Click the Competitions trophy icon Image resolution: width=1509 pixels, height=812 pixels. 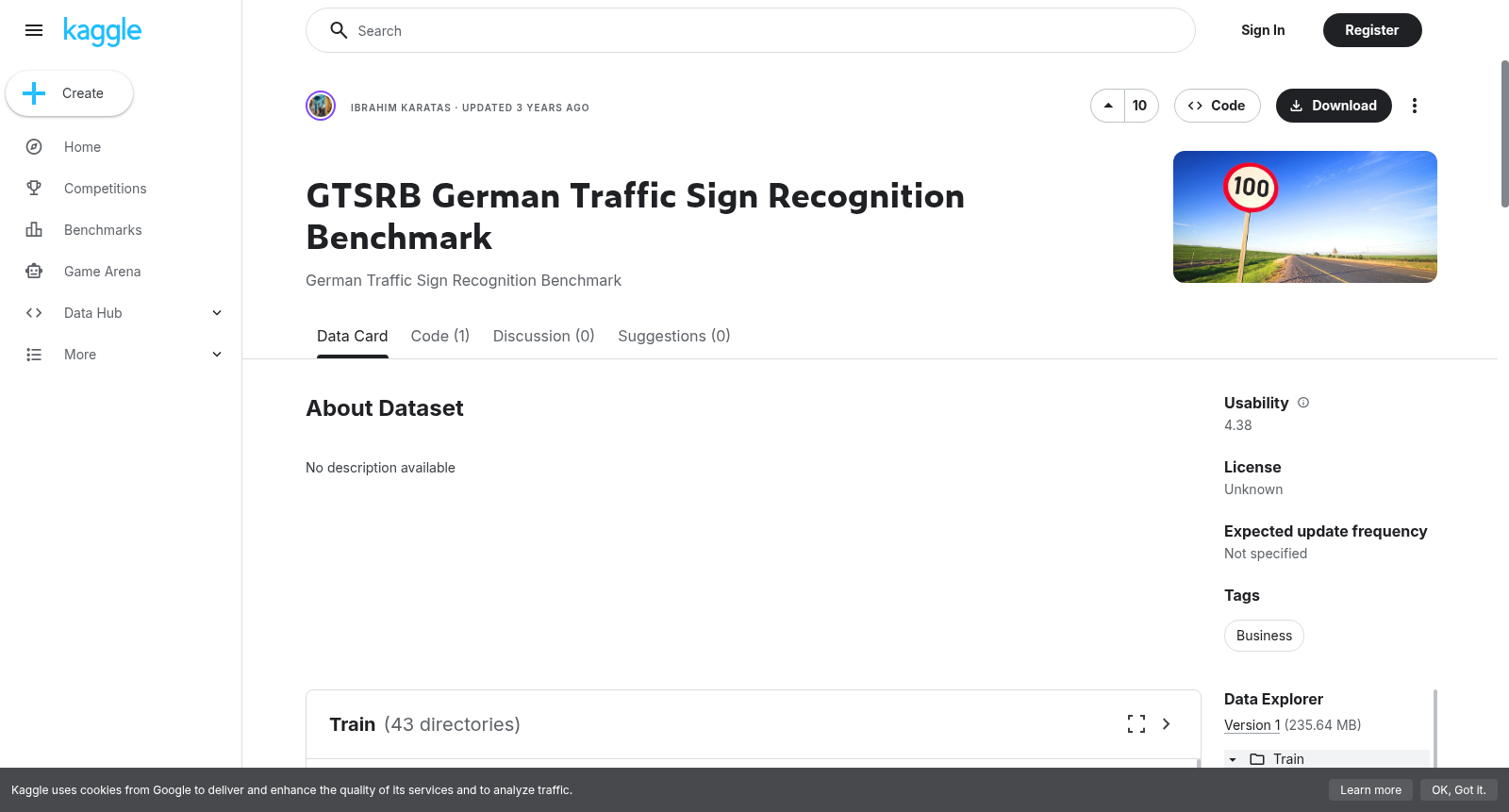(x=34, y=189)
